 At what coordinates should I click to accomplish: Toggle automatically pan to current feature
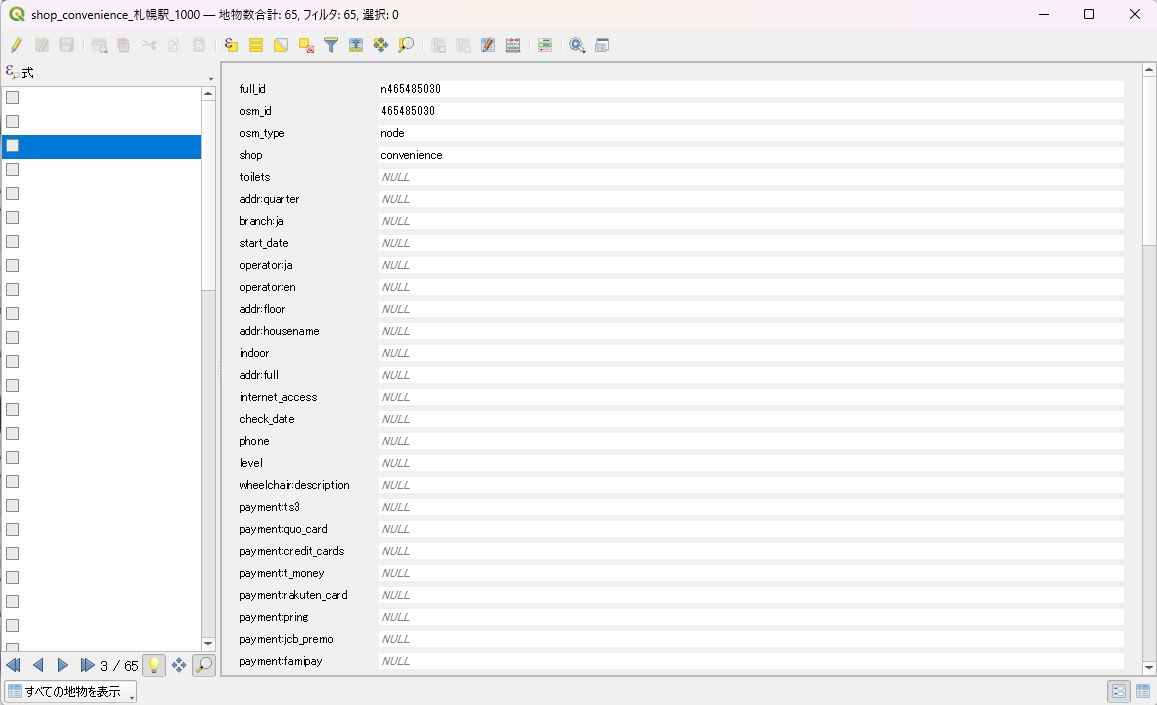coord(179,665)
